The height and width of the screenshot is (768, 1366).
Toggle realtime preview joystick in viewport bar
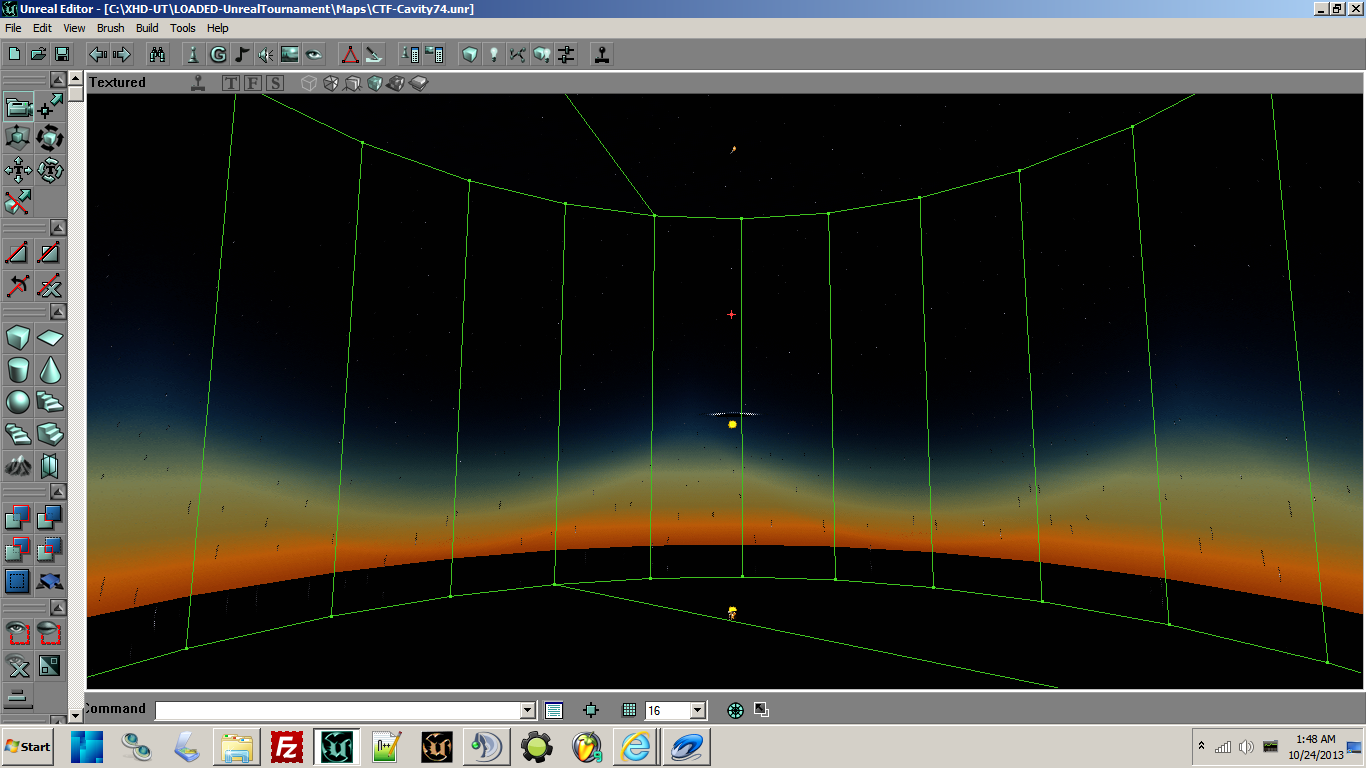(199, 83)
